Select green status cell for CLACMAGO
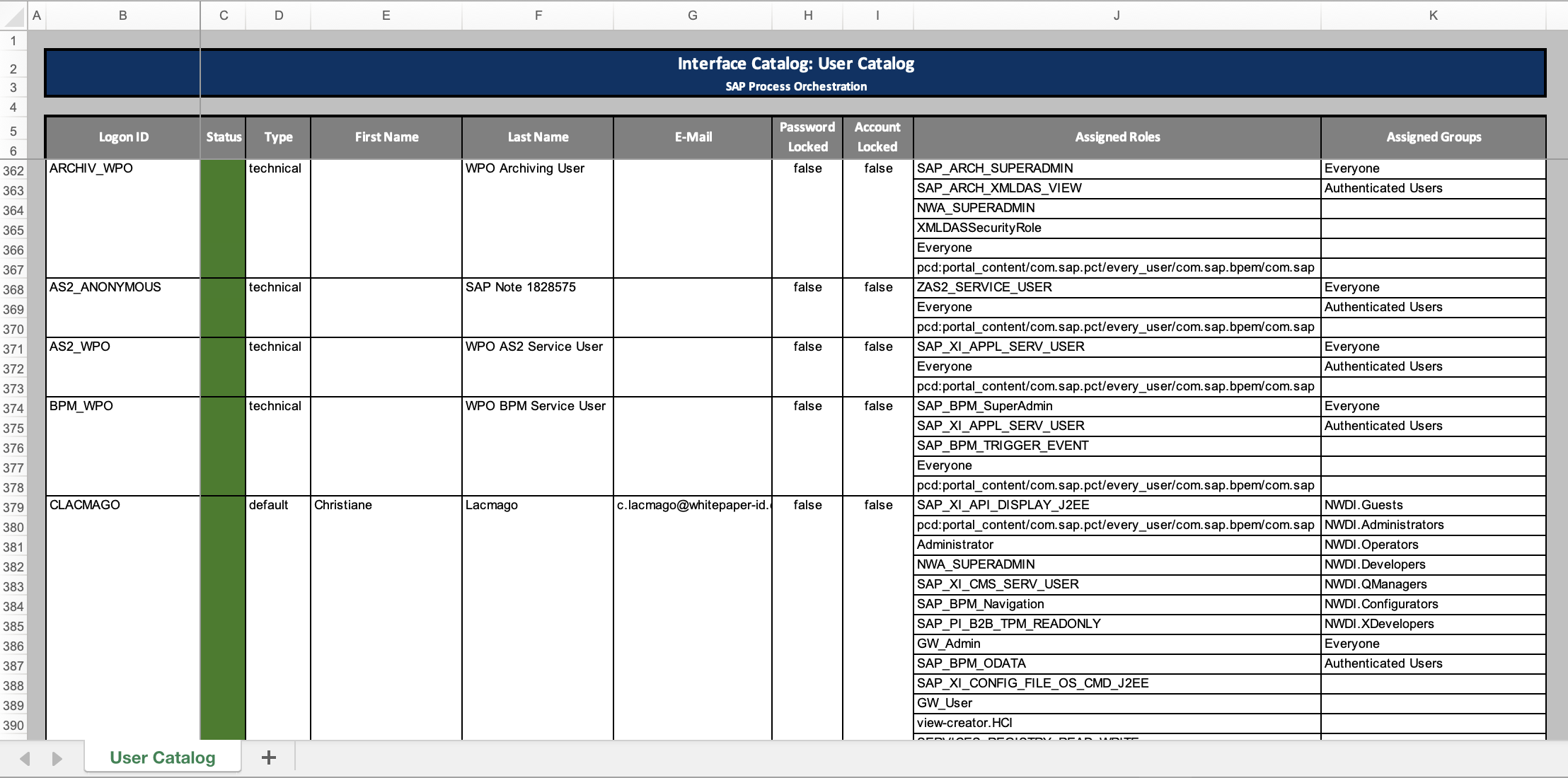 point(224,617)
